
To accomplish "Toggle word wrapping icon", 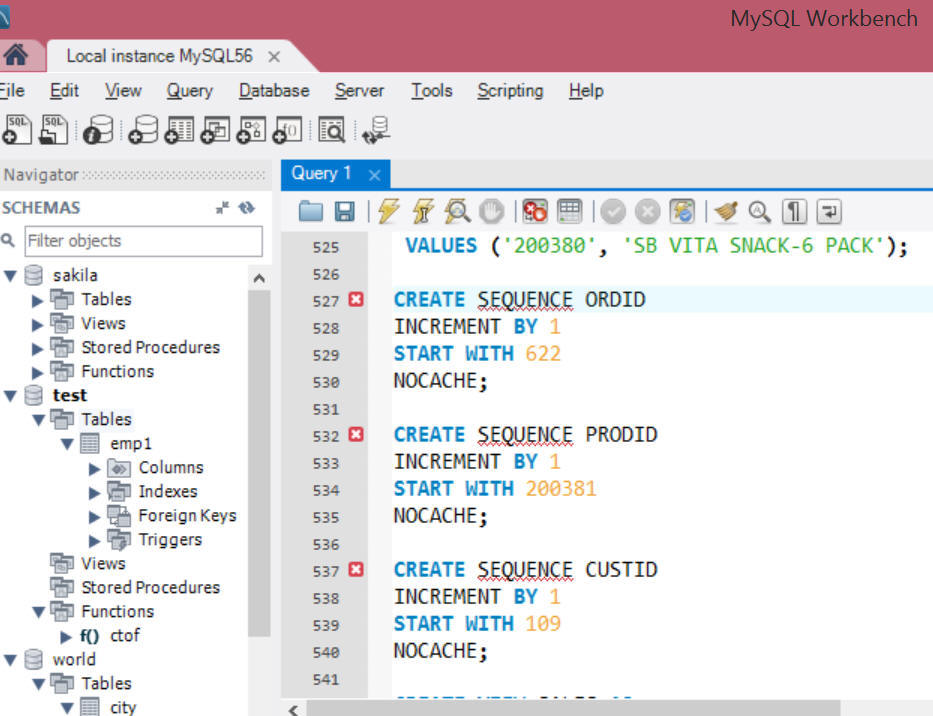I will [x=829, y=211].
